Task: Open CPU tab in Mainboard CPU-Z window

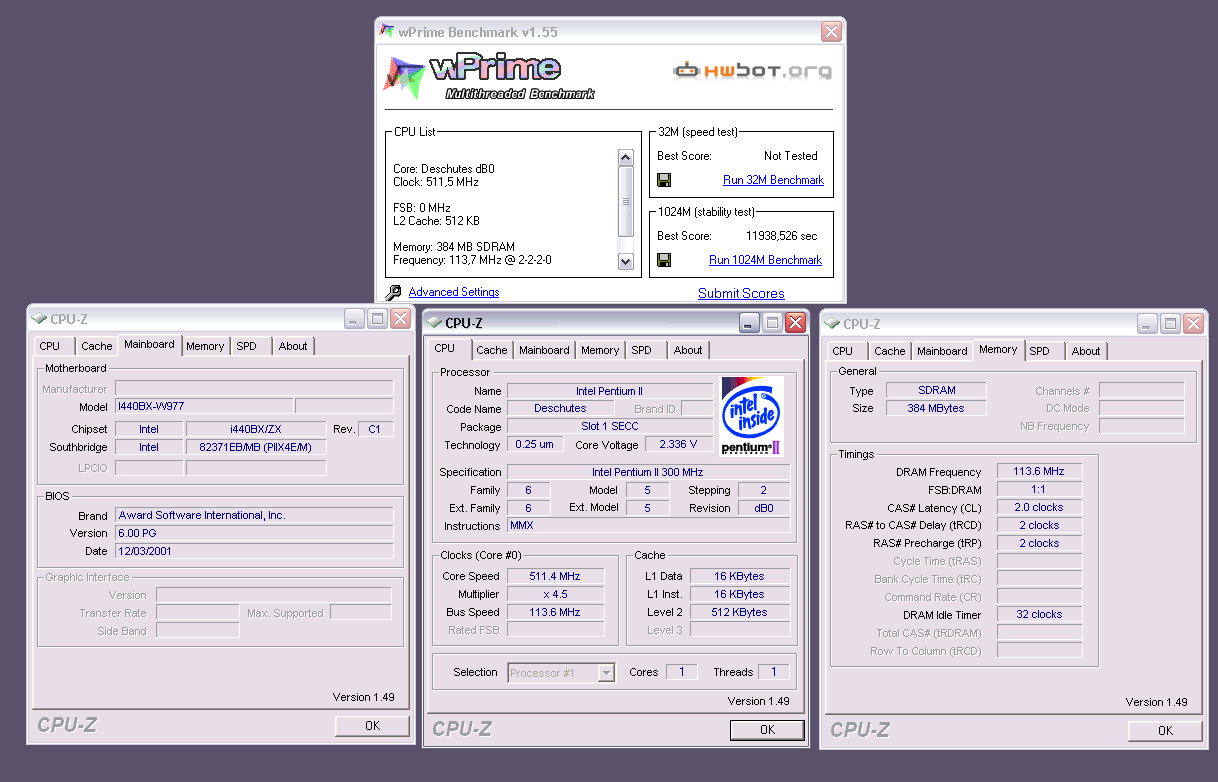Action: point(50,346)
